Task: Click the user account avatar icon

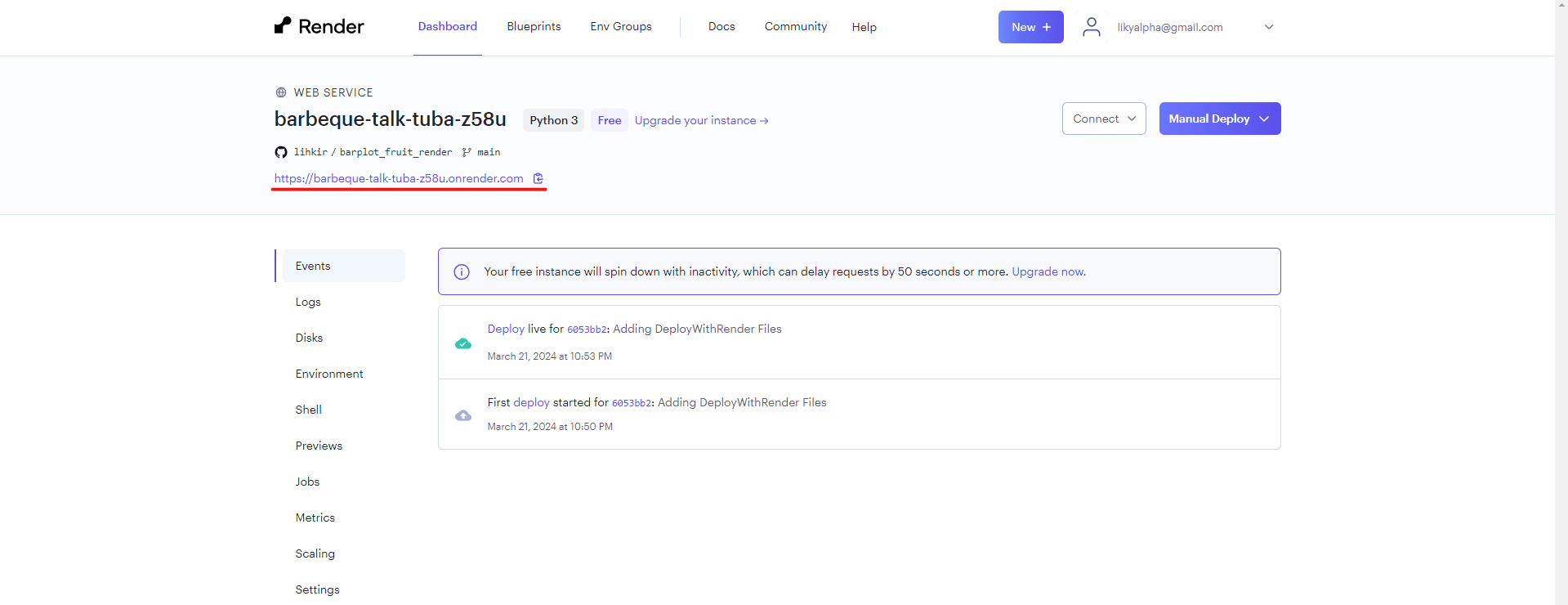Action: (1092, 27)
